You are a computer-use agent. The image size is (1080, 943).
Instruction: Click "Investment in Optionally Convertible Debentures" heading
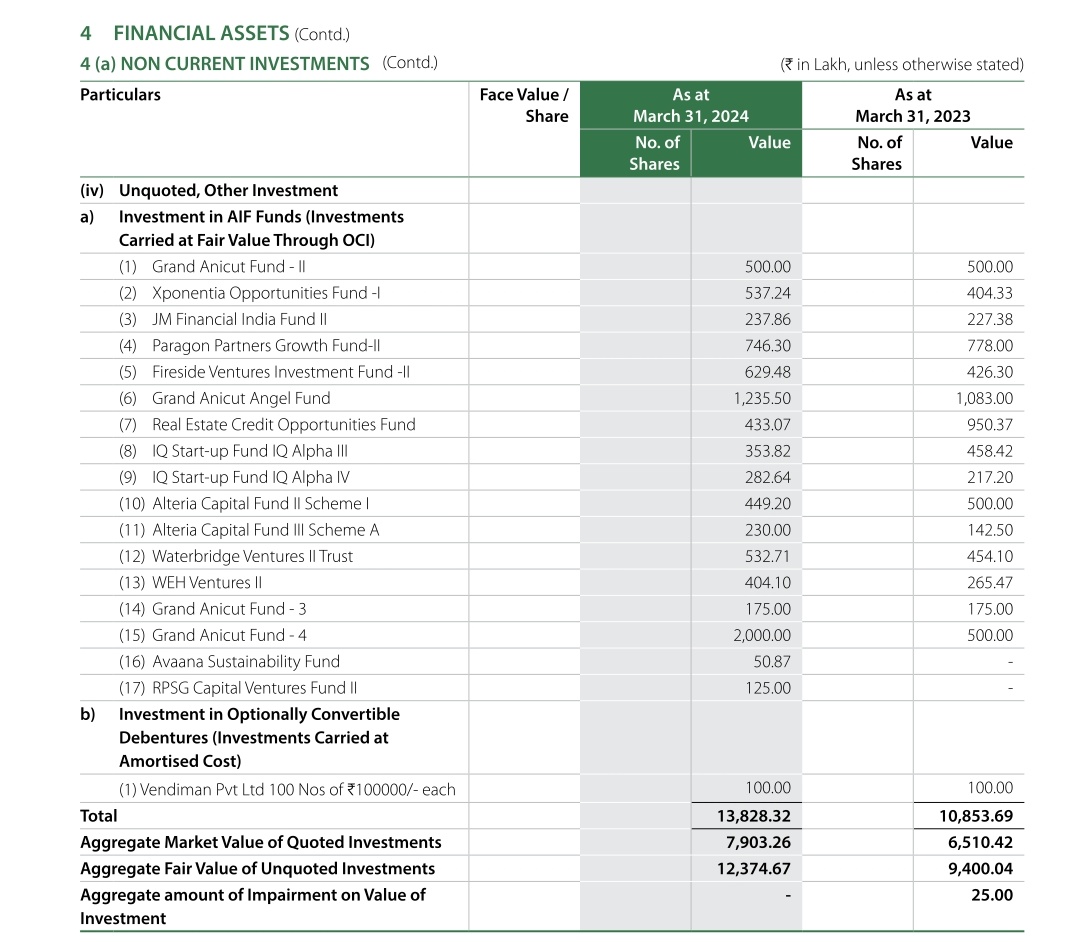tap(259, 738)
